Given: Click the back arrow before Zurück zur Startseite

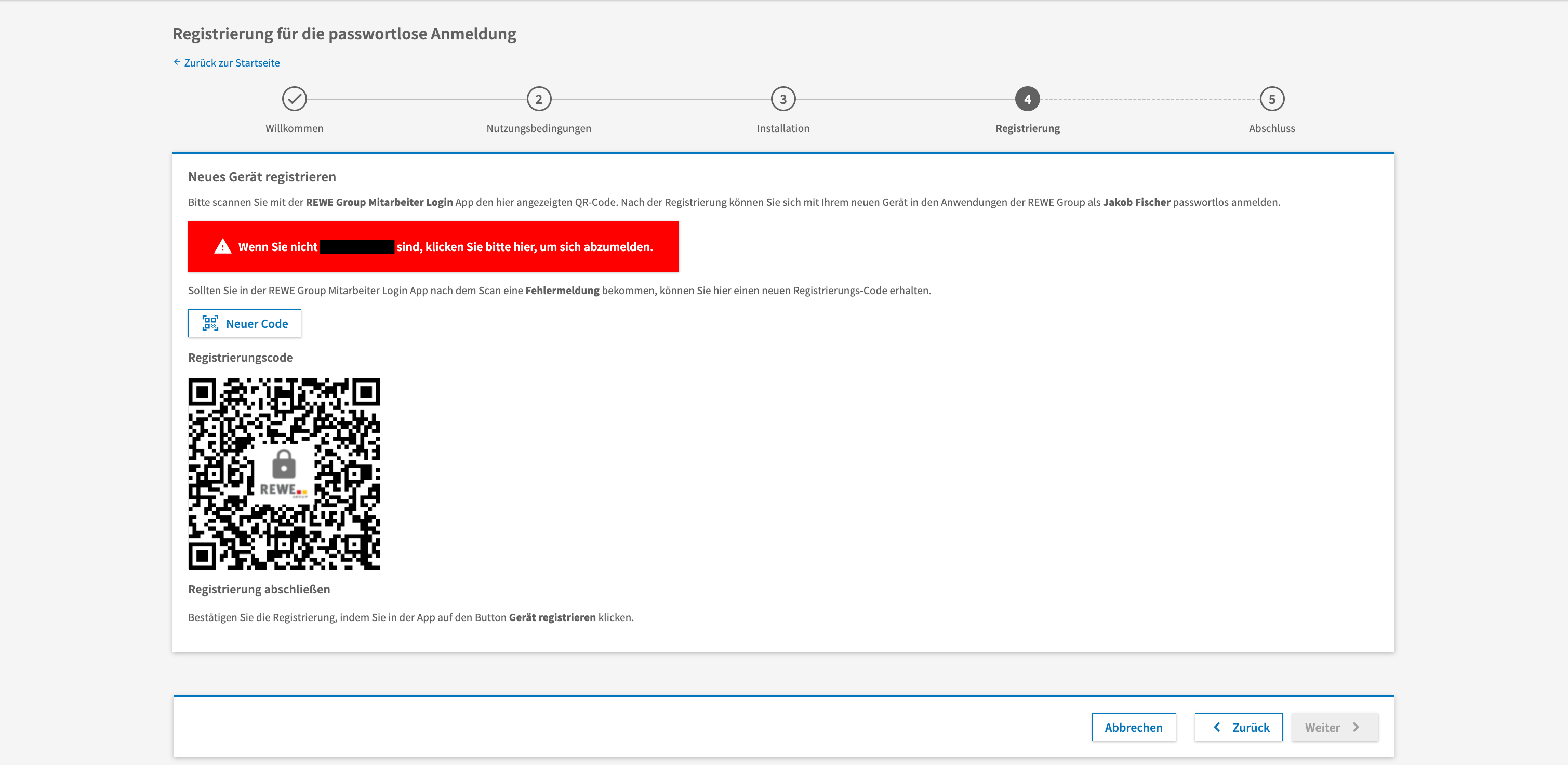Looking at the screenshot, I should point(177,62).
